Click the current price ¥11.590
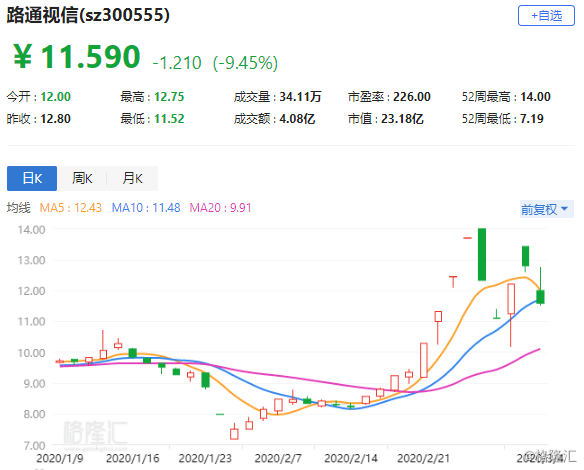This screenshot has width=584, height=470. (x=77, y=57)
